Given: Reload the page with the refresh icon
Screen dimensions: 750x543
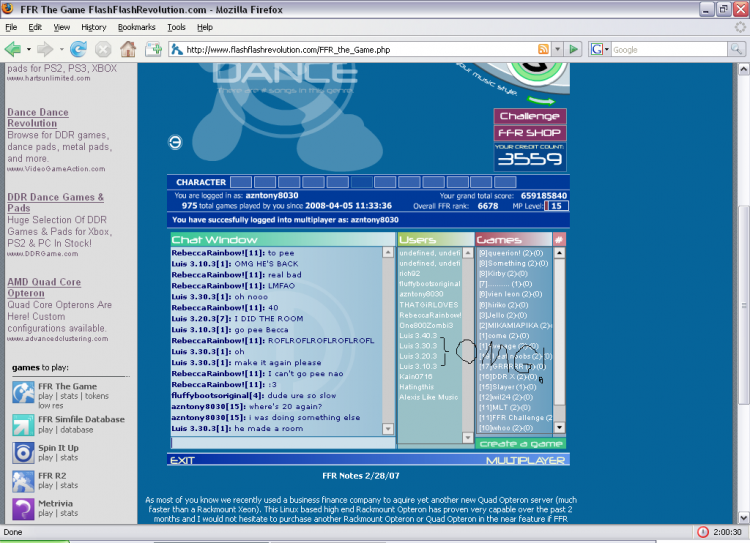Looking at the screenshot, I should point(78,49).
